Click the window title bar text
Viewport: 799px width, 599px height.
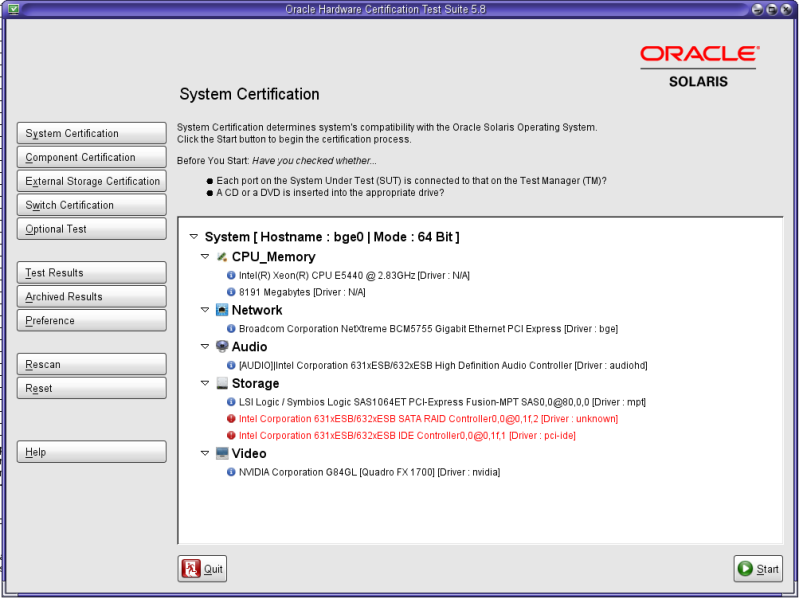(x=385, y=9)
